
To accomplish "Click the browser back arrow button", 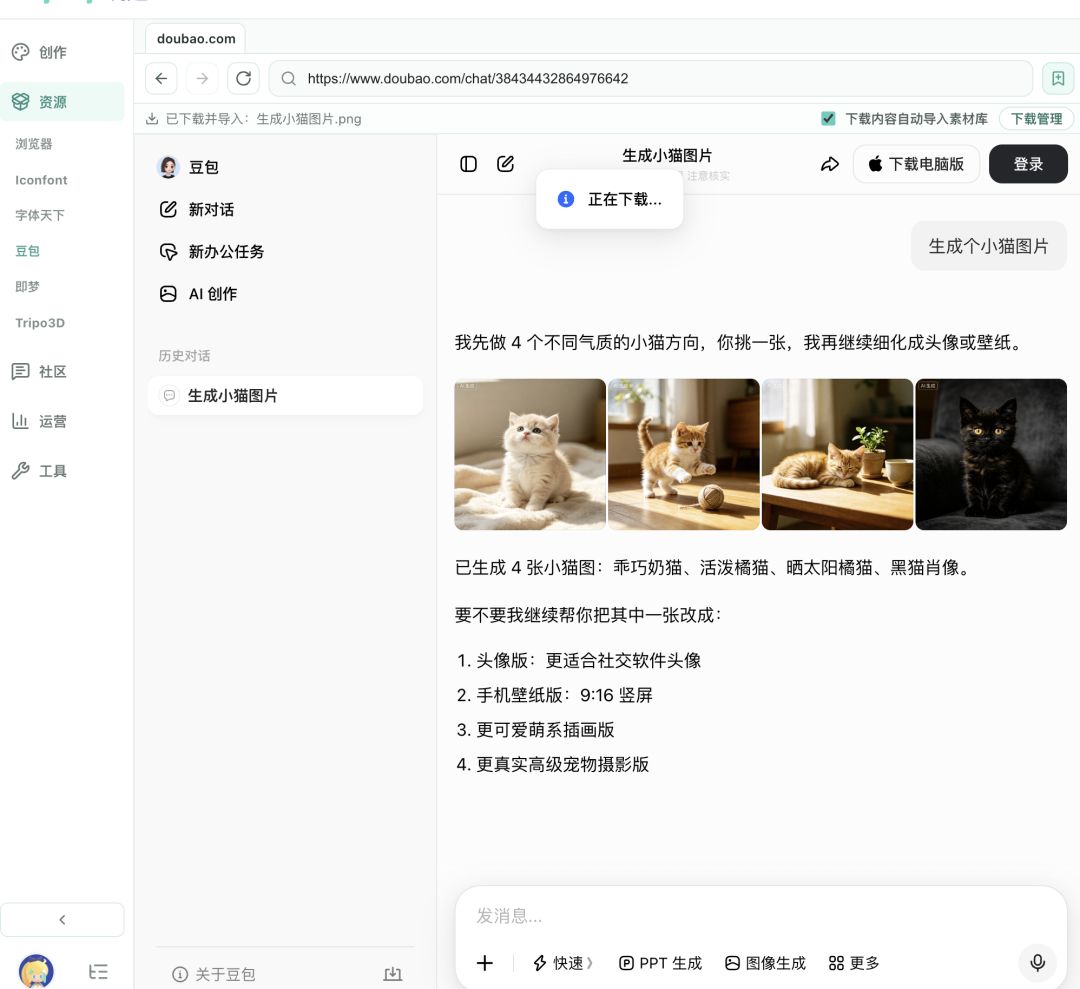I will [x=161, y=79].
